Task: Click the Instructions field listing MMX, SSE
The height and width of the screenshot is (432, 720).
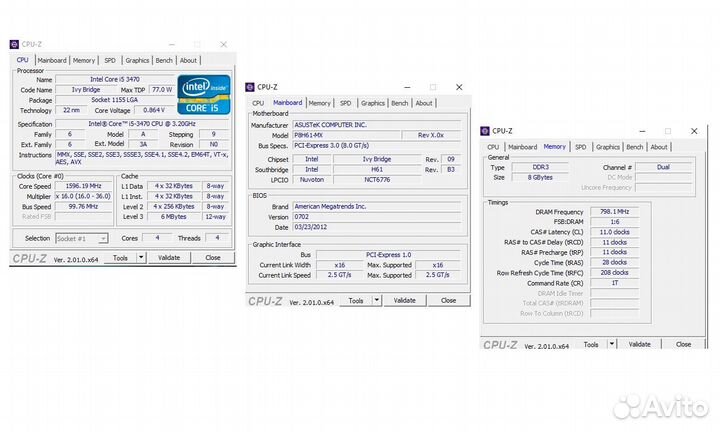Action: pos(142,158)
